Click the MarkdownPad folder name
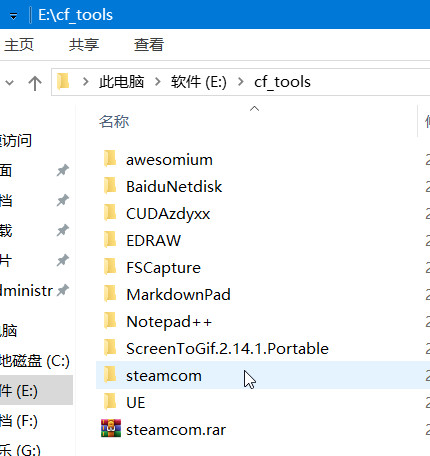Image resolution: width=430 pixels, height=456 pixels. 178,295
